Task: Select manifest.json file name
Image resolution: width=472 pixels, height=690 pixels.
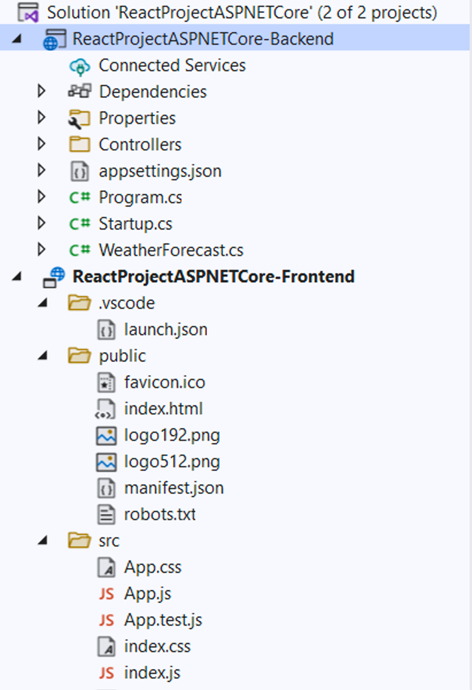Action: tap(174, 488)
